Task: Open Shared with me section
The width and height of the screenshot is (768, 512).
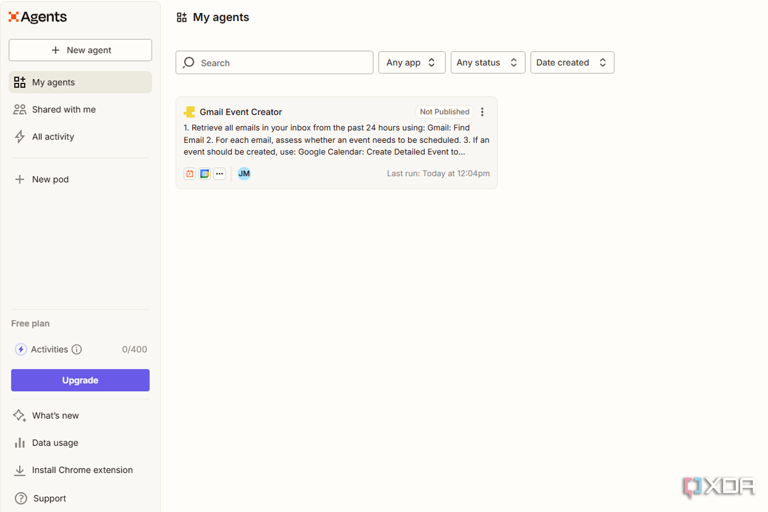Action: (x=63, y=109)
